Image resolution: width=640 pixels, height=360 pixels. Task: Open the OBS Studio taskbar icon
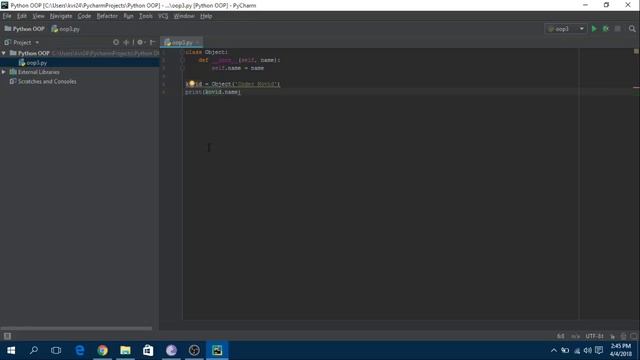click(194, 350)
